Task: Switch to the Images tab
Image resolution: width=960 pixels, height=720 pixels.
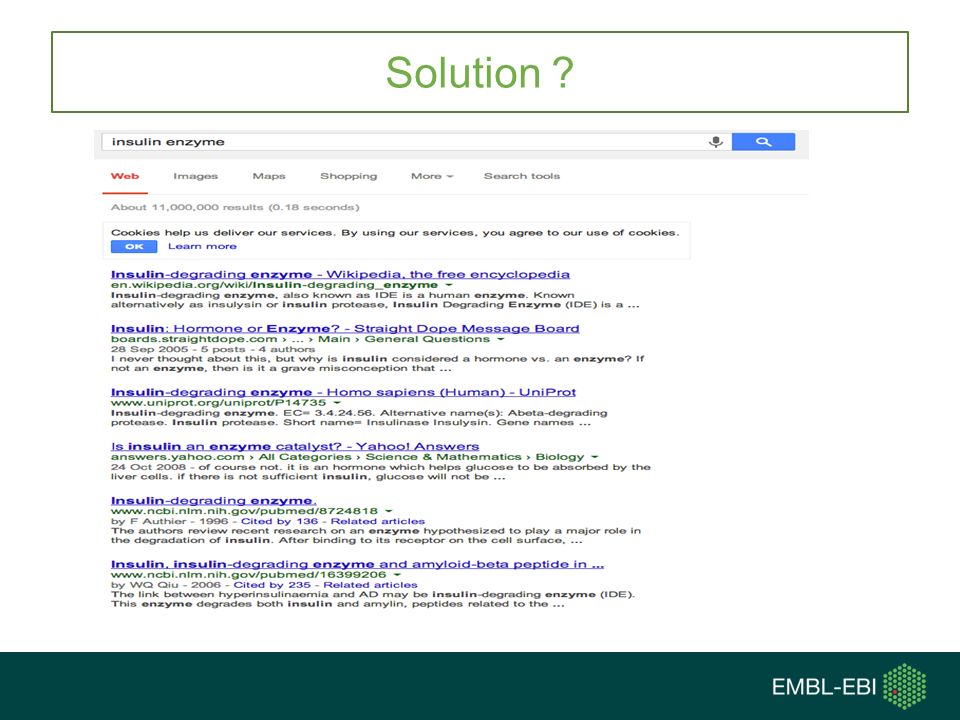Action: coord(195,176)
